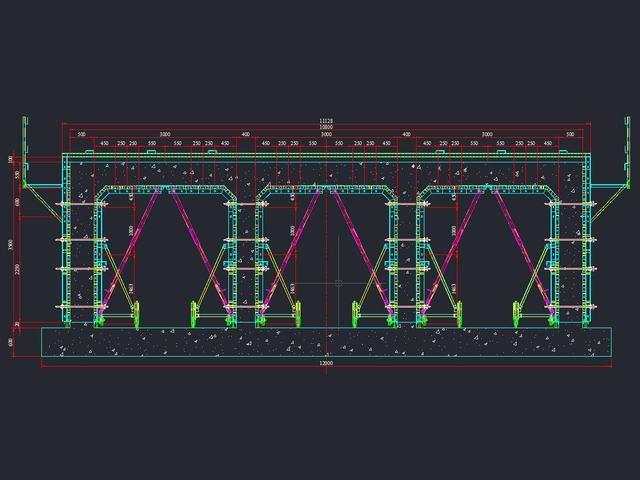Screen dimensions: 640x480
Task: Select the left cantilever platform bracket
Action: point(43,203)
